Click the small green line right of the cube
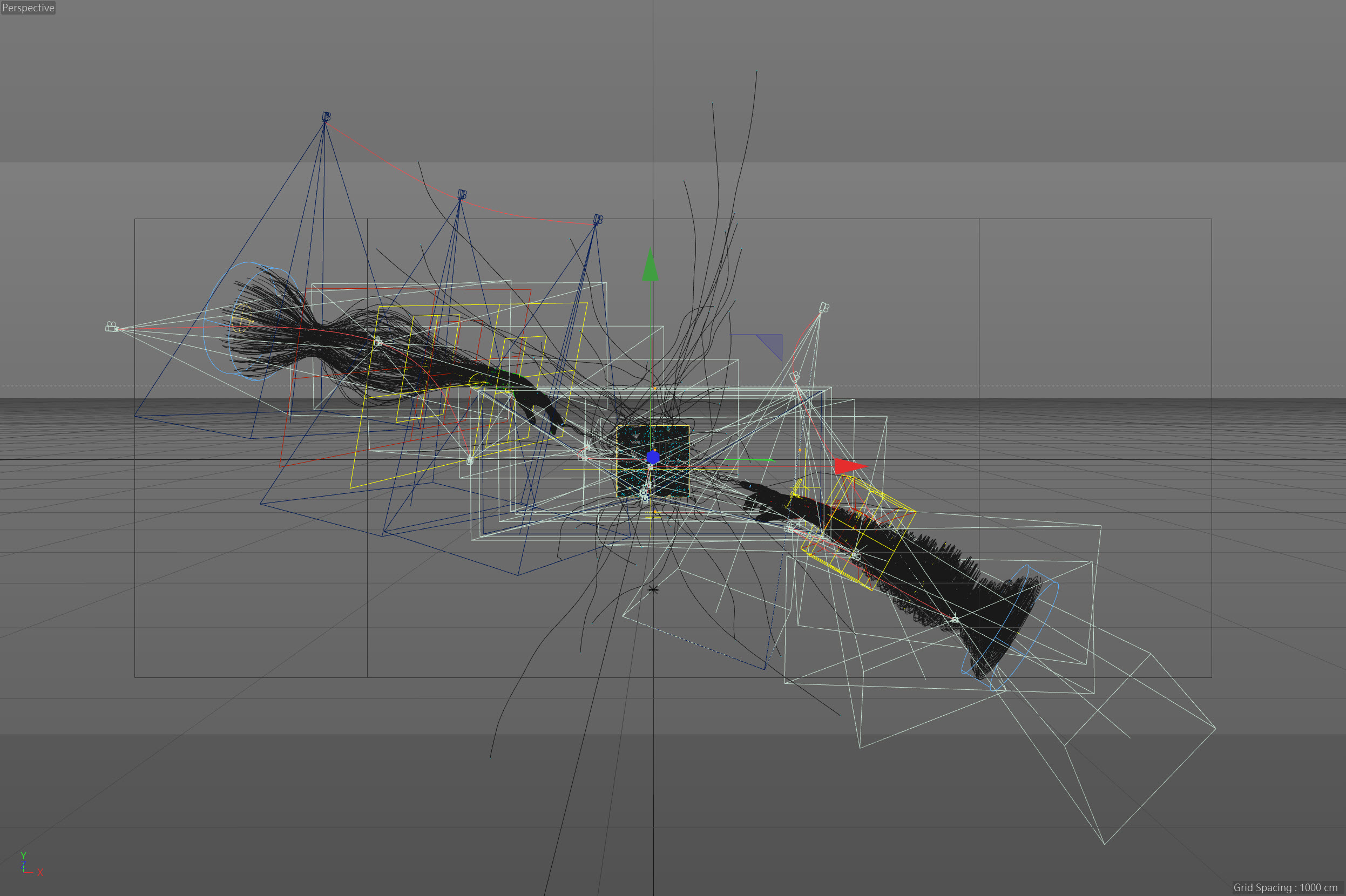The image size is (1346, 896). pos(749,459)
